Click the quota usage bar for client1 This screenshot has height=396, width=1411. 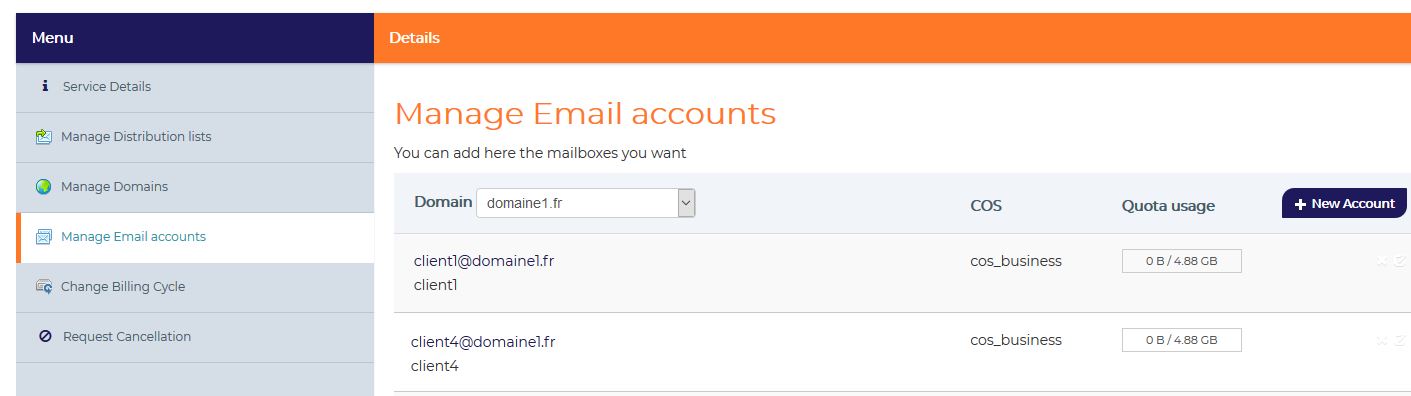coord(1181,261)
